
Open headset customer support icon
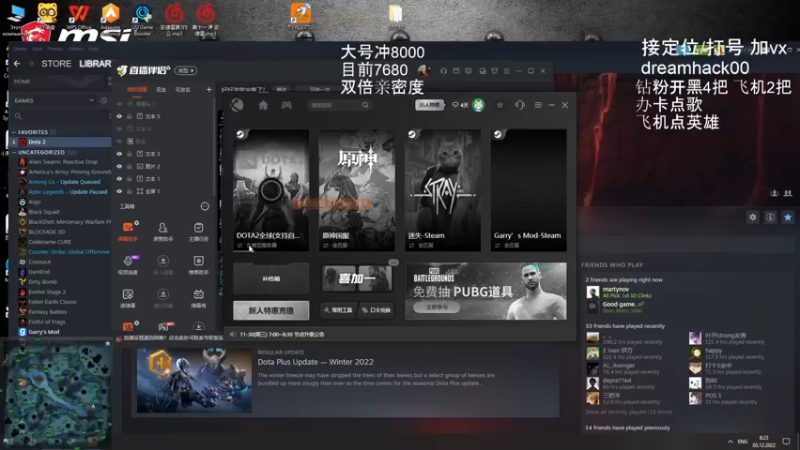[x=520, y=105]
